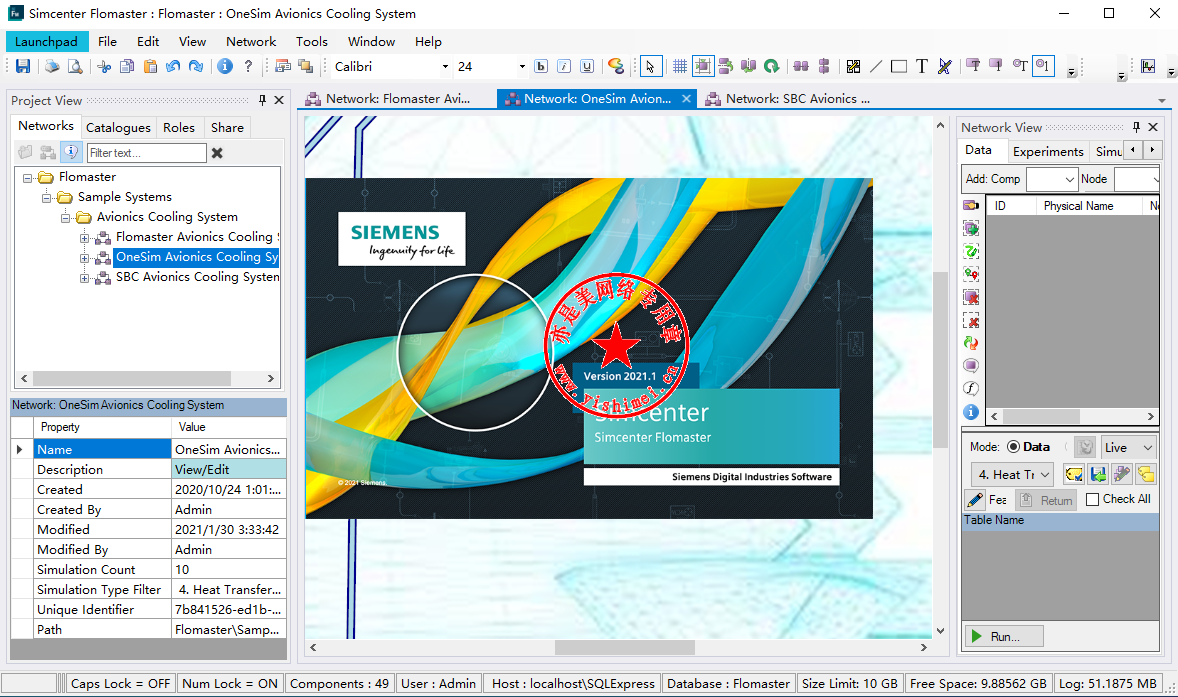Select the Data mode radio button
Viewport: 1178px width, 697px height.
point(1013,447)
